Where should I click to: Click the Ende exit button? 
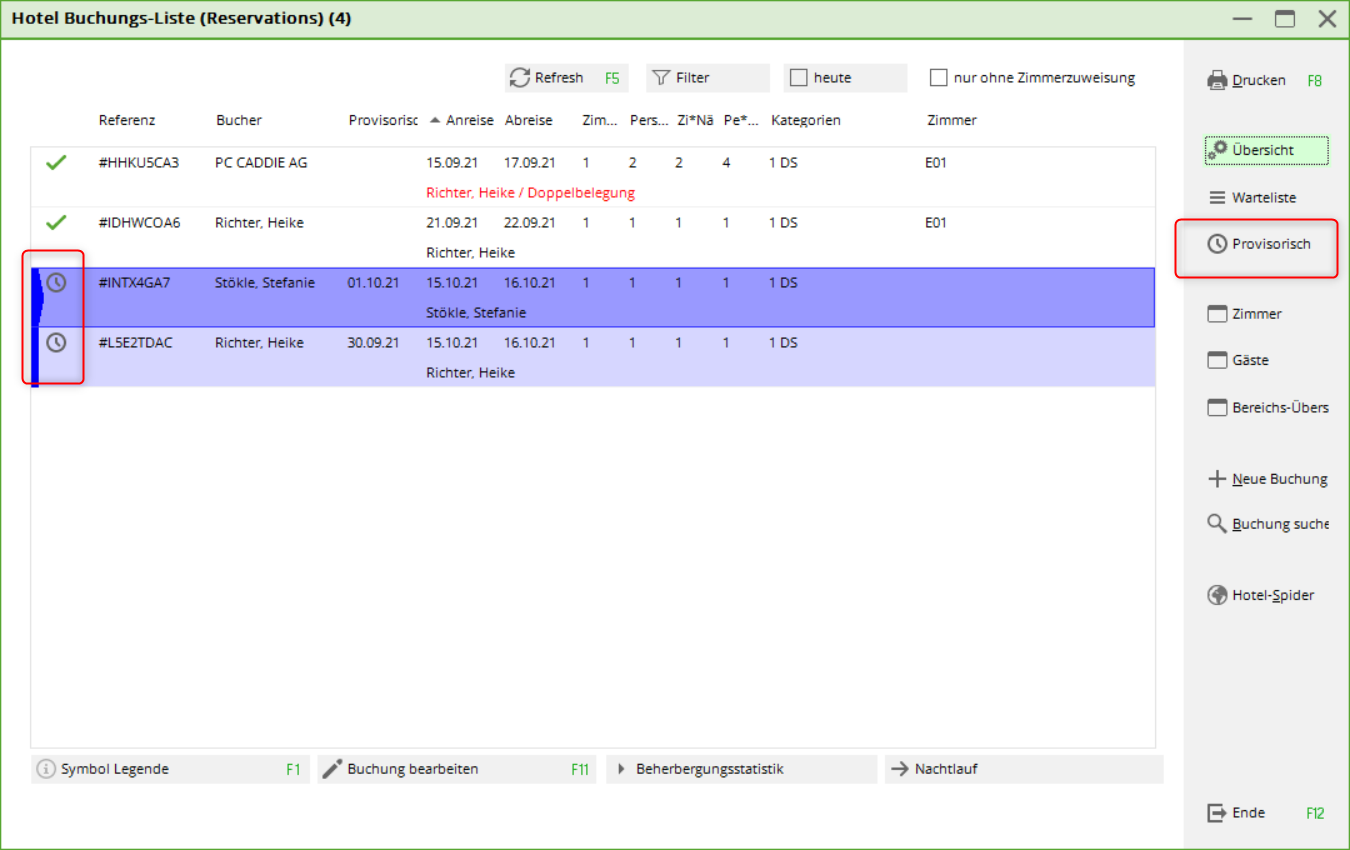1237,813
